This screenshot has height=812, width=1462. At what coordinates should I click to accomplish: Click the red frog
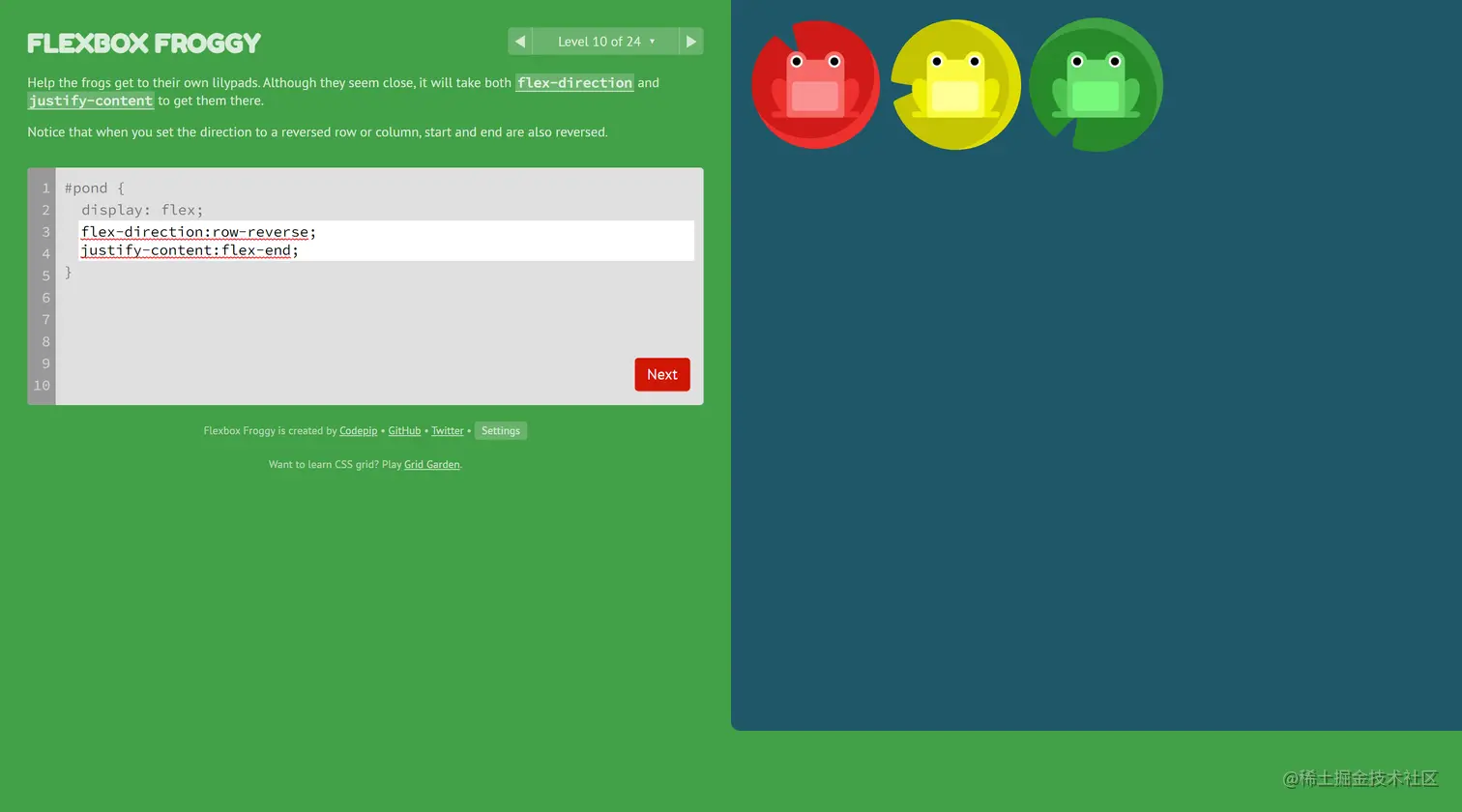click(815, 85)
